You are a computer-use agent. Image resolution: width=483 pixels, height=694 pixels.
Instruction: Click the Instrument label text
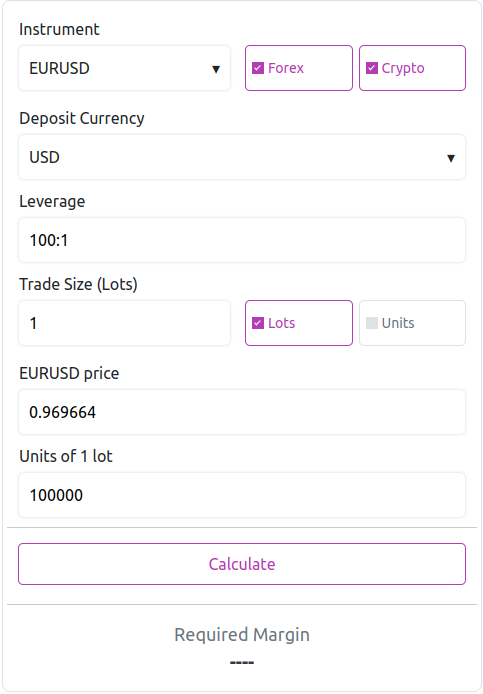tap(59, 29)
